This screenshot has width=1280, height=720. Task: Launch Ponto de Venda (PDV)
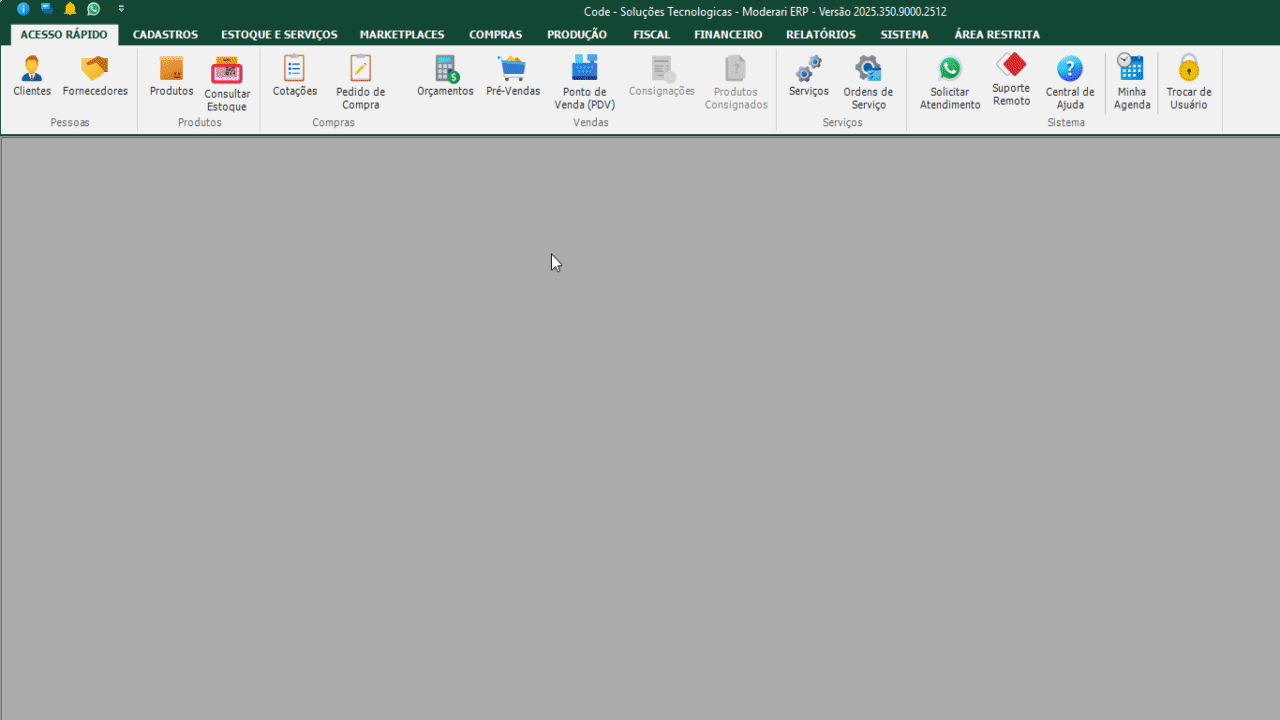tap(585, 84)
